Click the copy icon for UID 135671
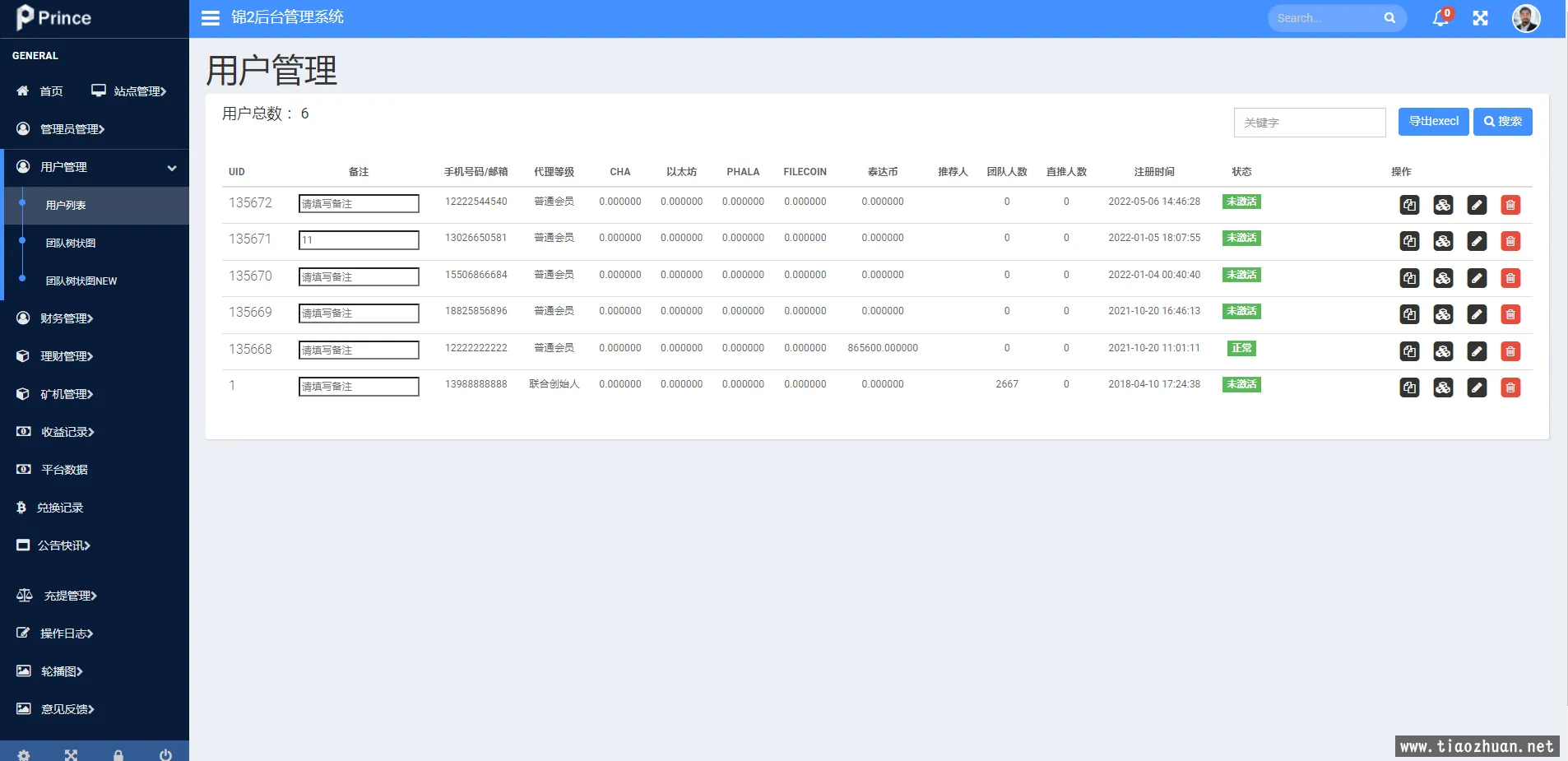This screenshot has height=761, width=1568. click(x=1409, y=241)
